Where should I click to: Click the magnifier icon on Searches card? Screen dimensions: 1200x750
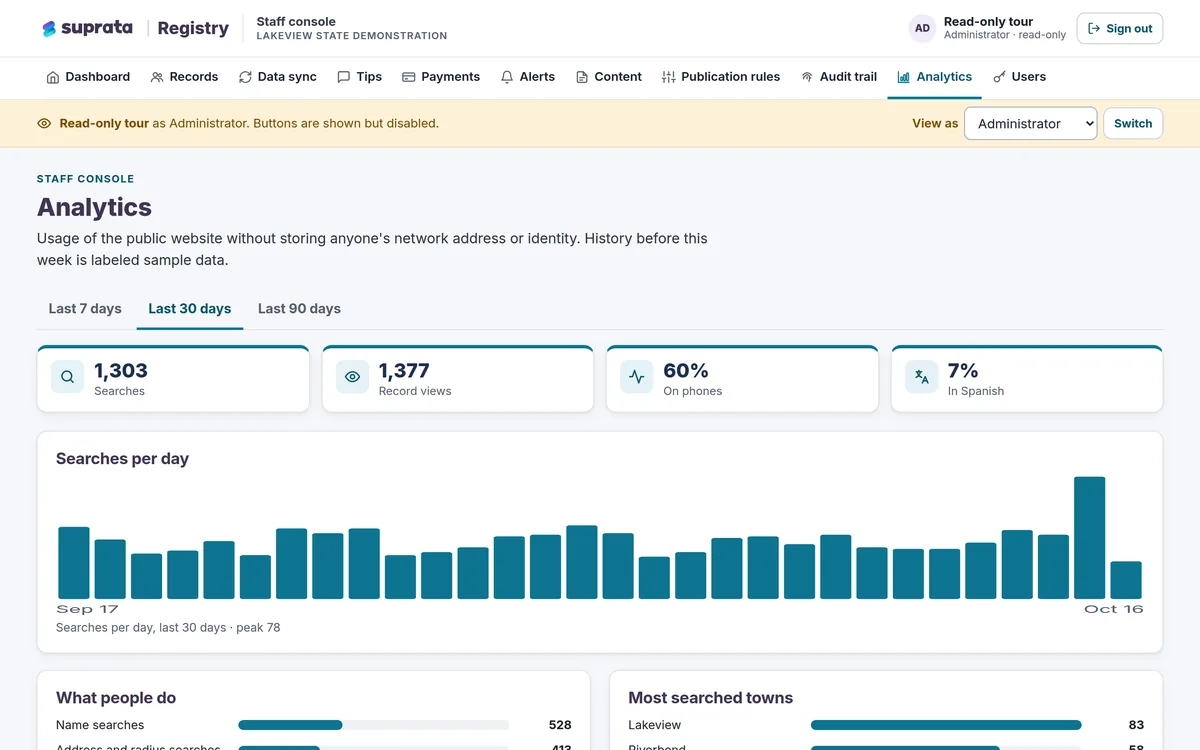68,377
